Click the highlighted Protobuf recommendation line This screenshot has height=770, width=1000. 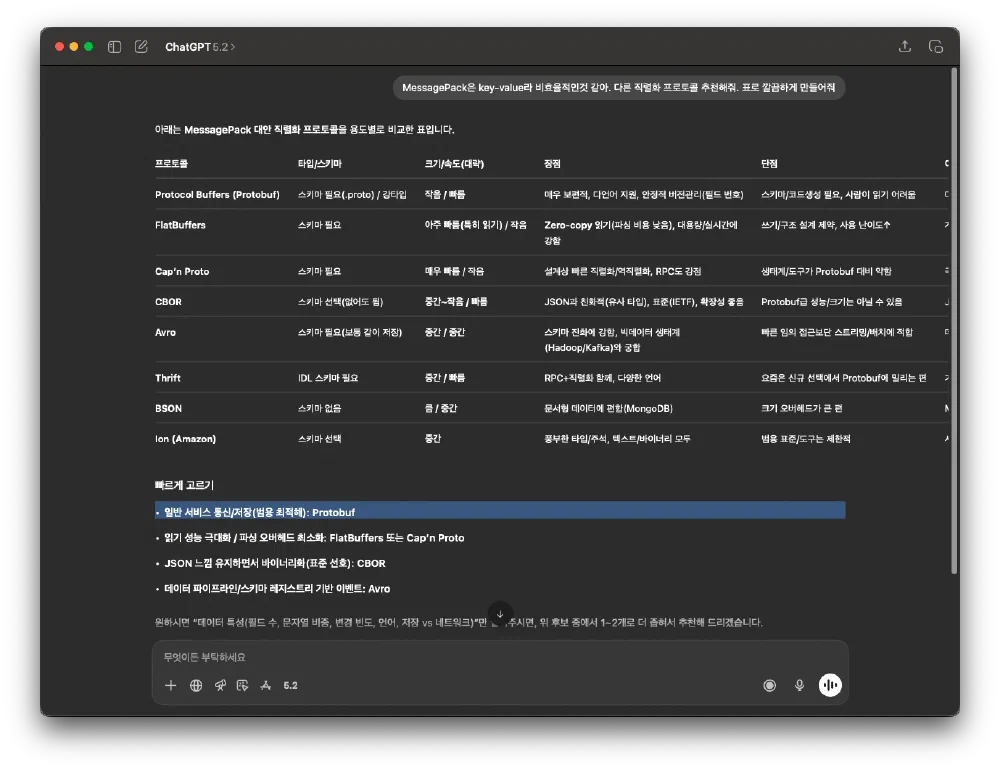tap(500, 512)
